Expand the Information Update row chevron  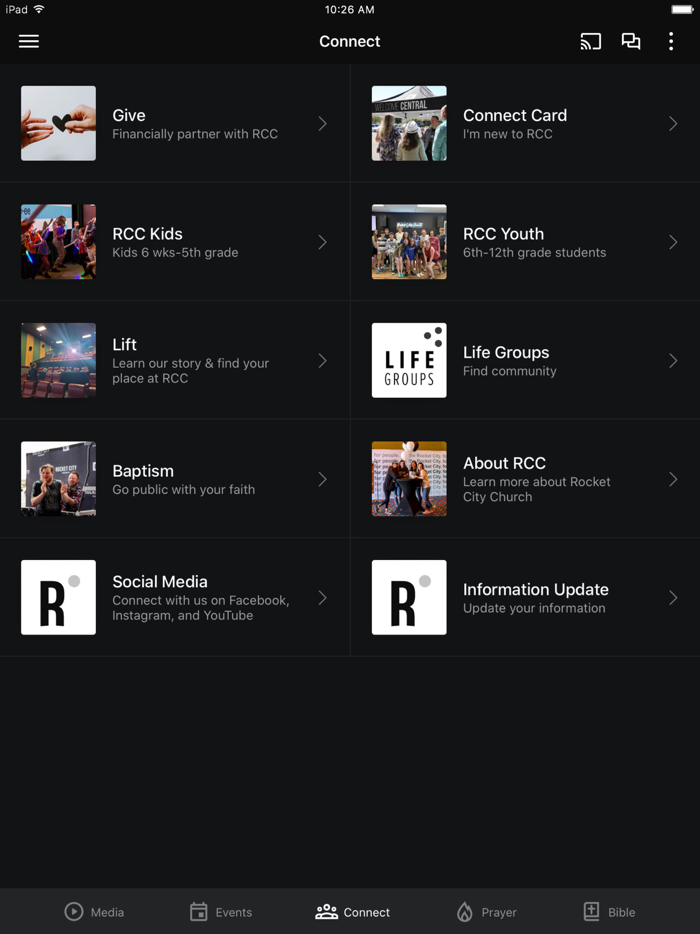[x=673, y=597]
